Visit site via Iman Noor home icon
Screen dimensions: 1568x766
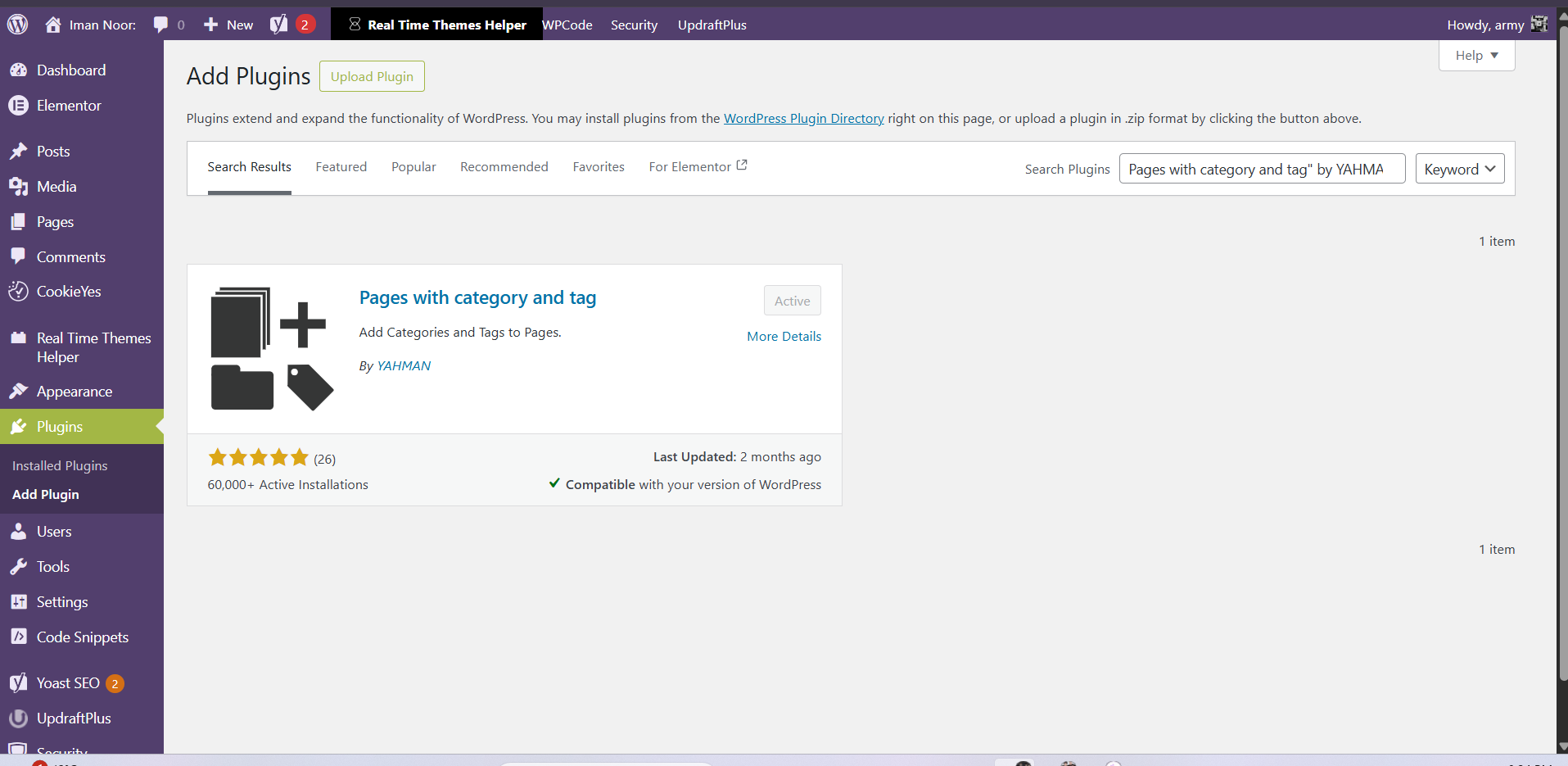pyautogui.click(x=53, y=25)
